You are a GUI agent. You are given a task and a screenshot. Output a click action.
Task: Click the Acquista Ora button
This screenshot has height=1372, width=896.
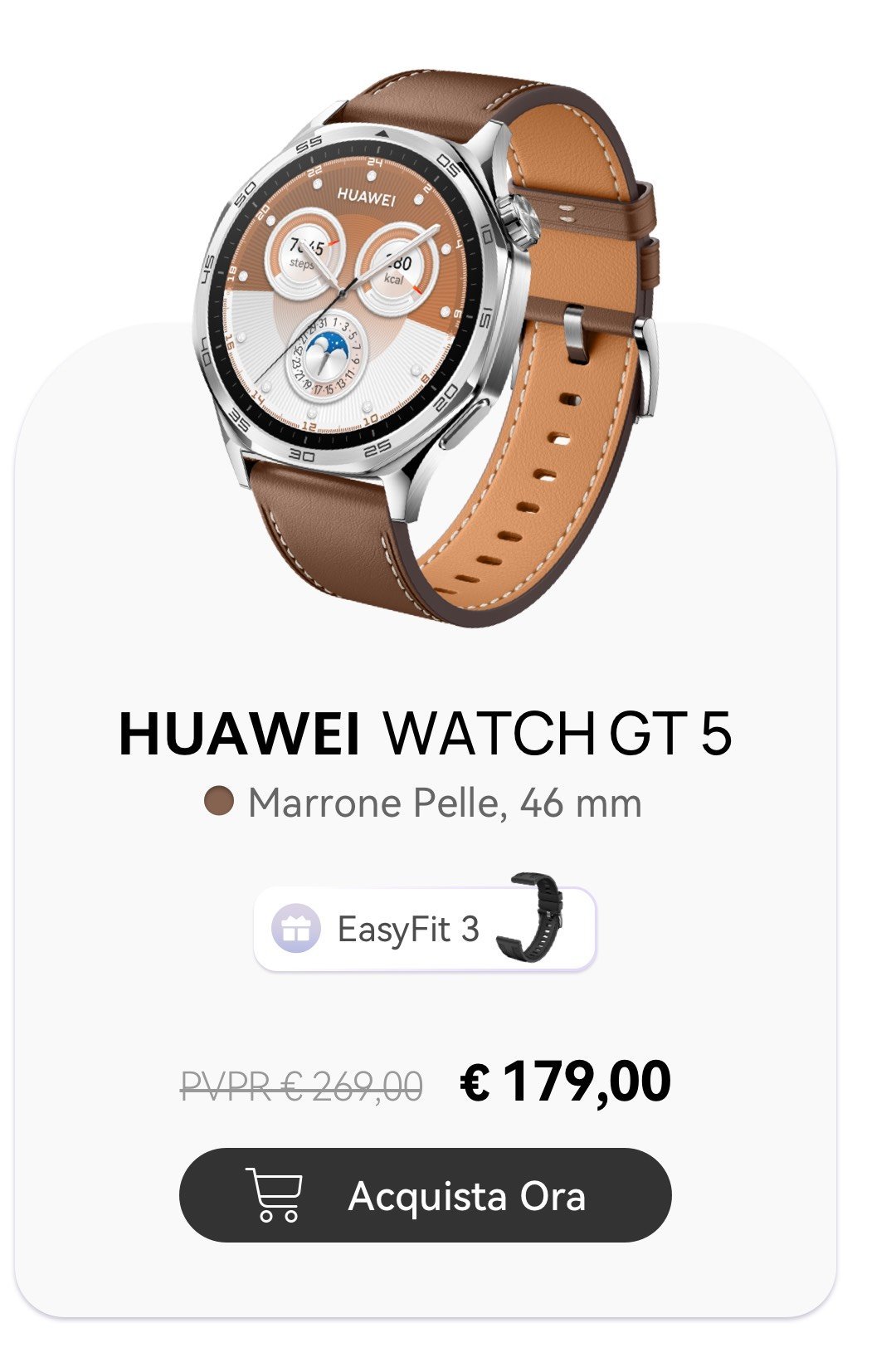tap(425, 1194)
